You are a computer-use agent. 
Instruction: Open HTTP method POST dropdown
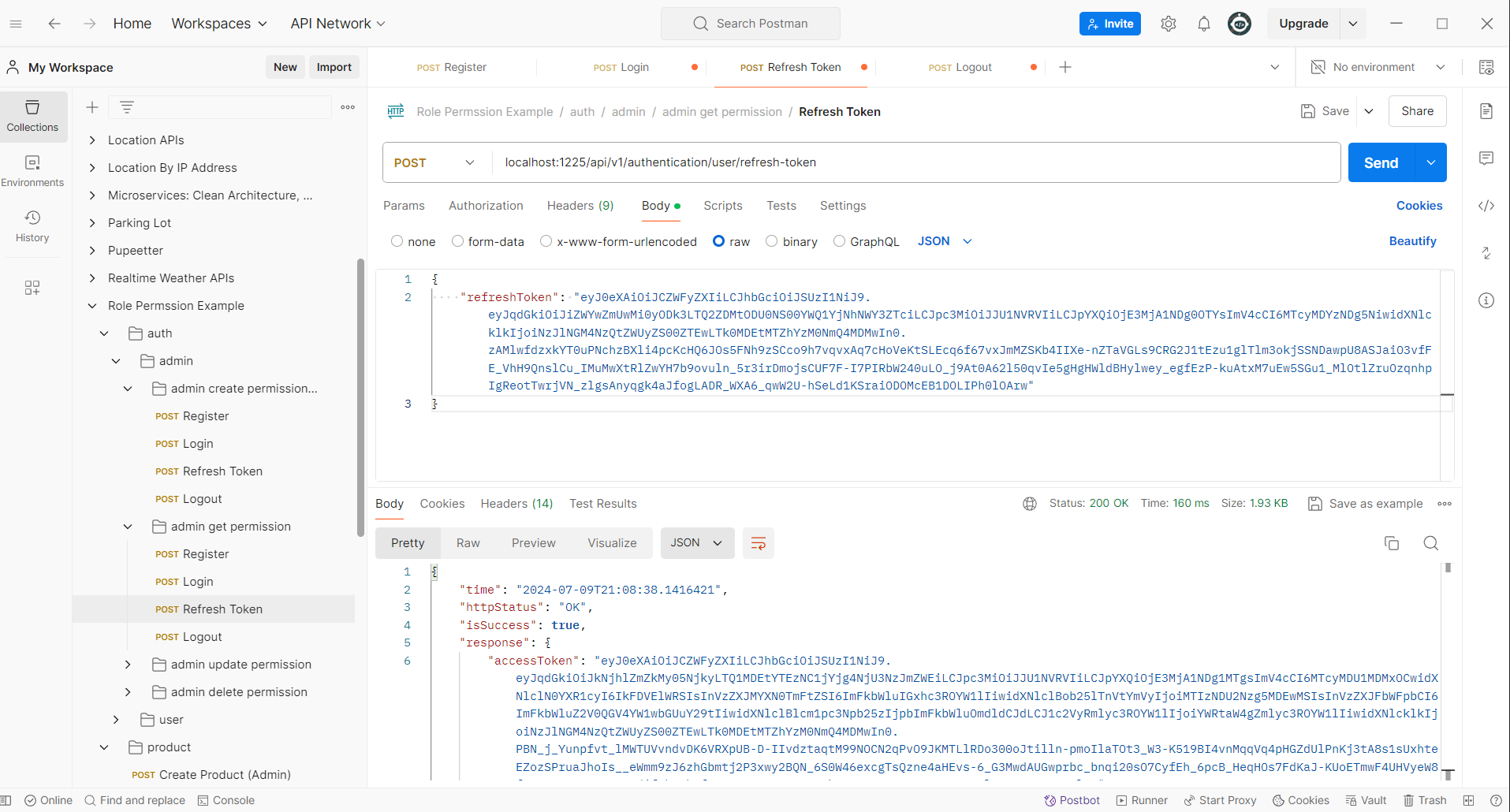coord(434,162)
